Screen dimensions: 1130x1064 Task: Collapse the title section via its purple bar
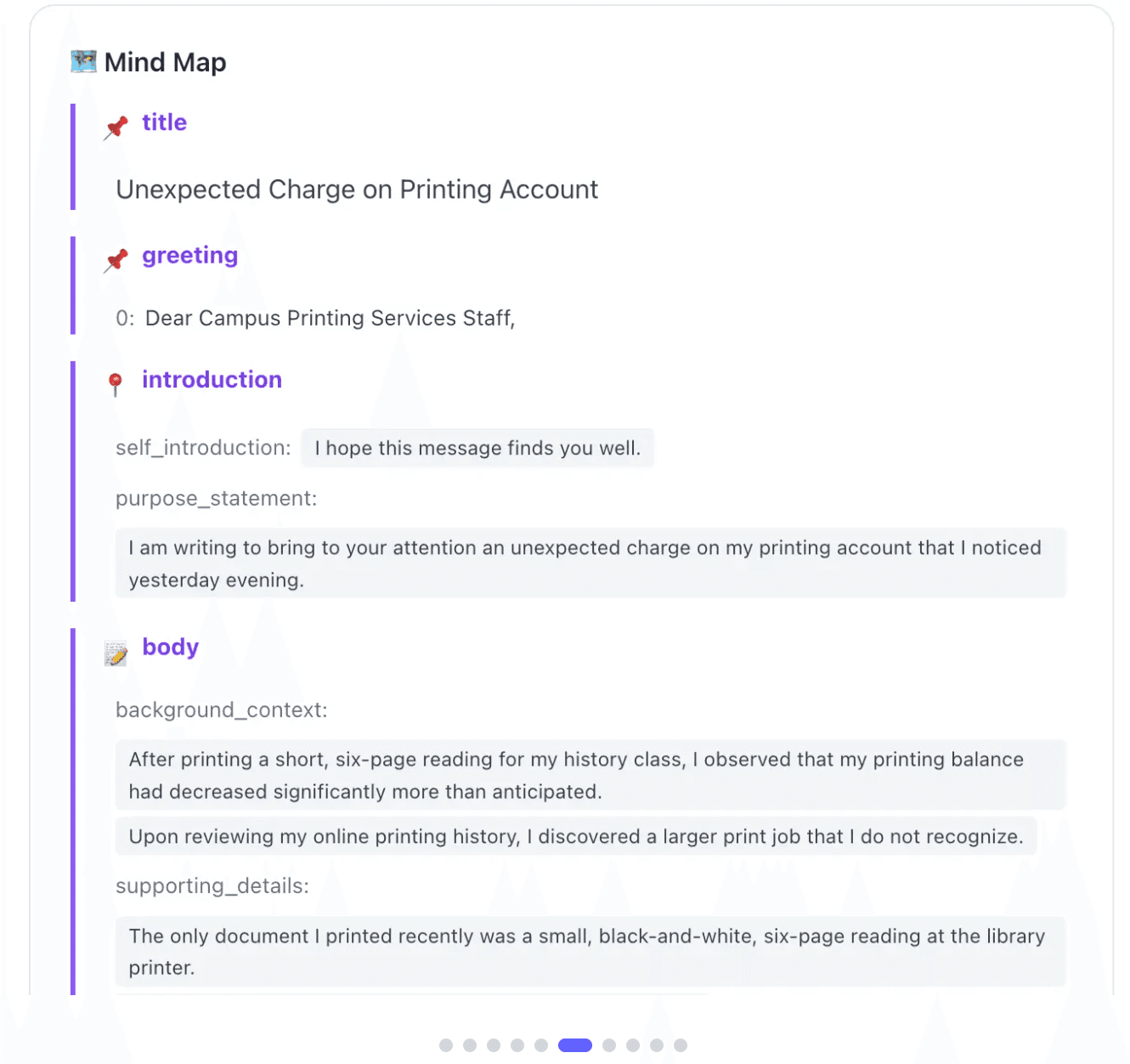click(71, 157)
